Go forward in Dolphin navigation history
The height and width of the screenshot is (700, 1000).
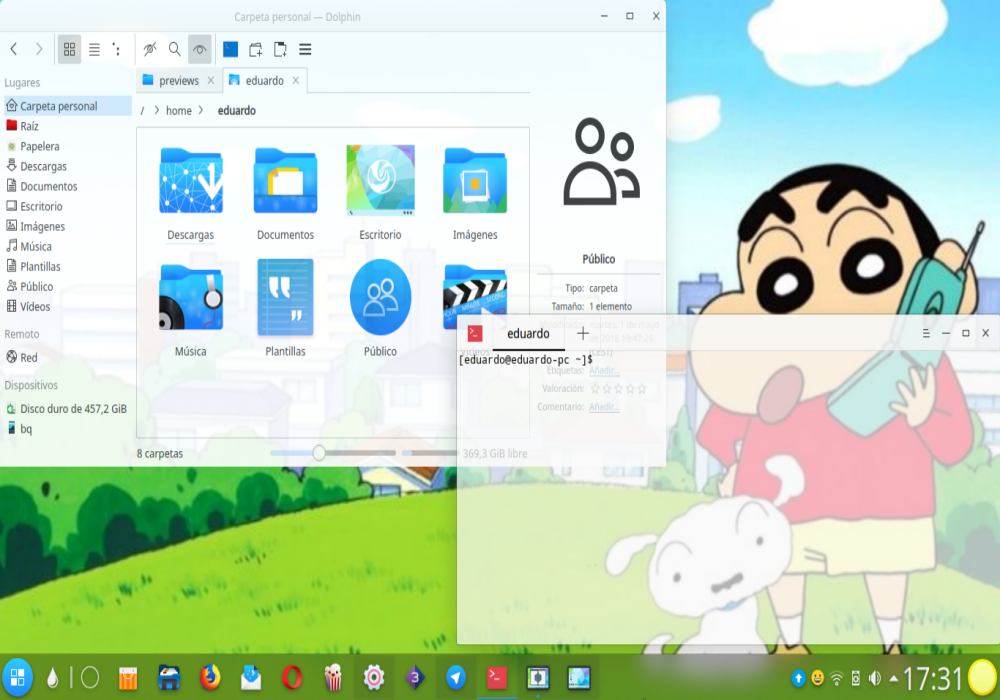39,49
